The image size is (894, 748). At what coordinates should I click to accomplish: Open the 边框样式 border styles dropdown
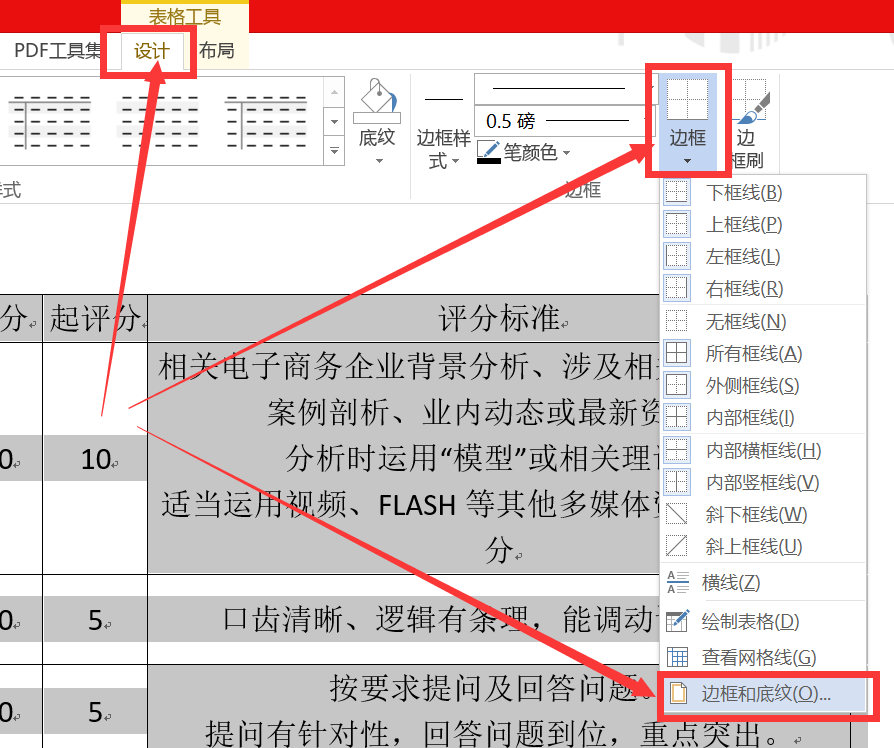(x=443, y=148)
